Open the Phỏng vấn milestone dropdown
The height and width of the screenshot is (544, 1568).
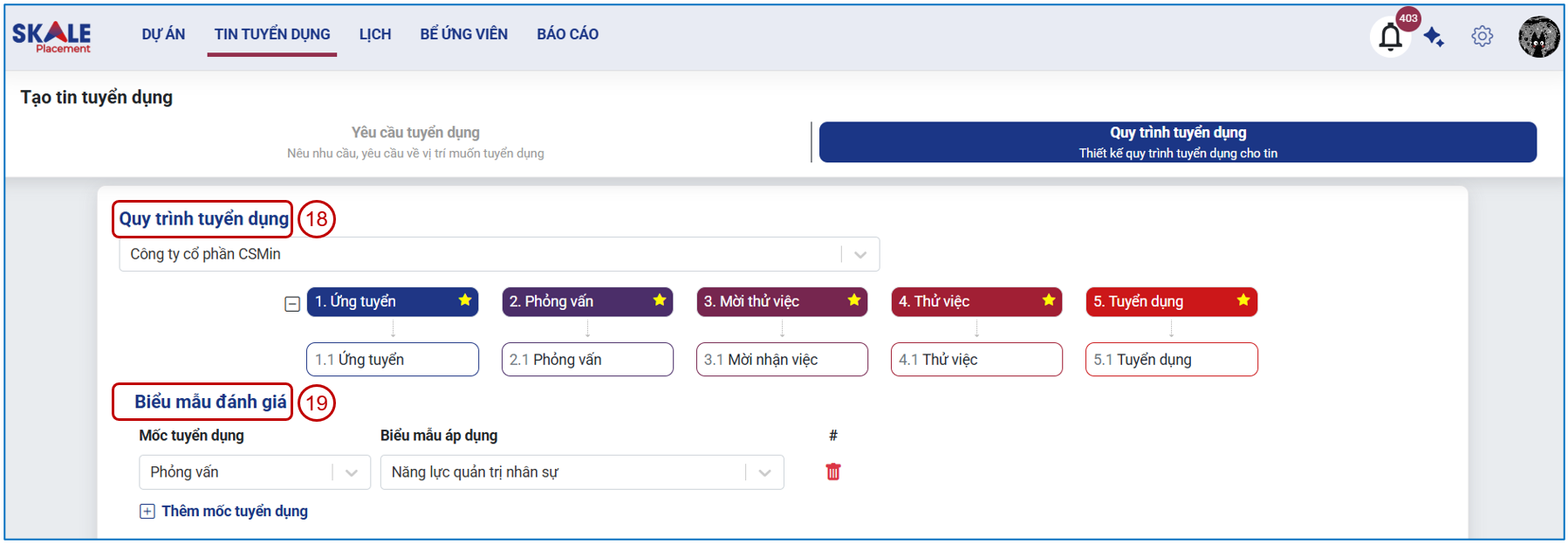pyautogui.click(x=255, y=472)
